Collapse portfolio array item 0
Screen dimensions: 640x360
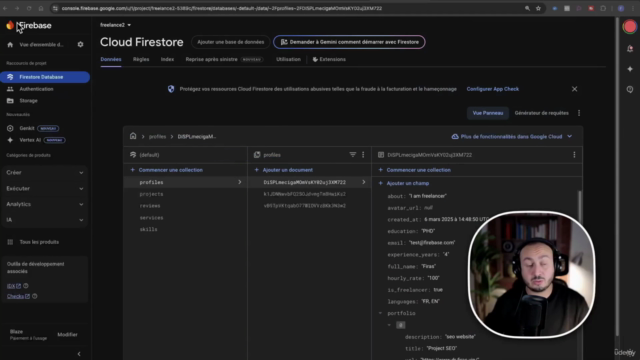(x=389, y=325)
